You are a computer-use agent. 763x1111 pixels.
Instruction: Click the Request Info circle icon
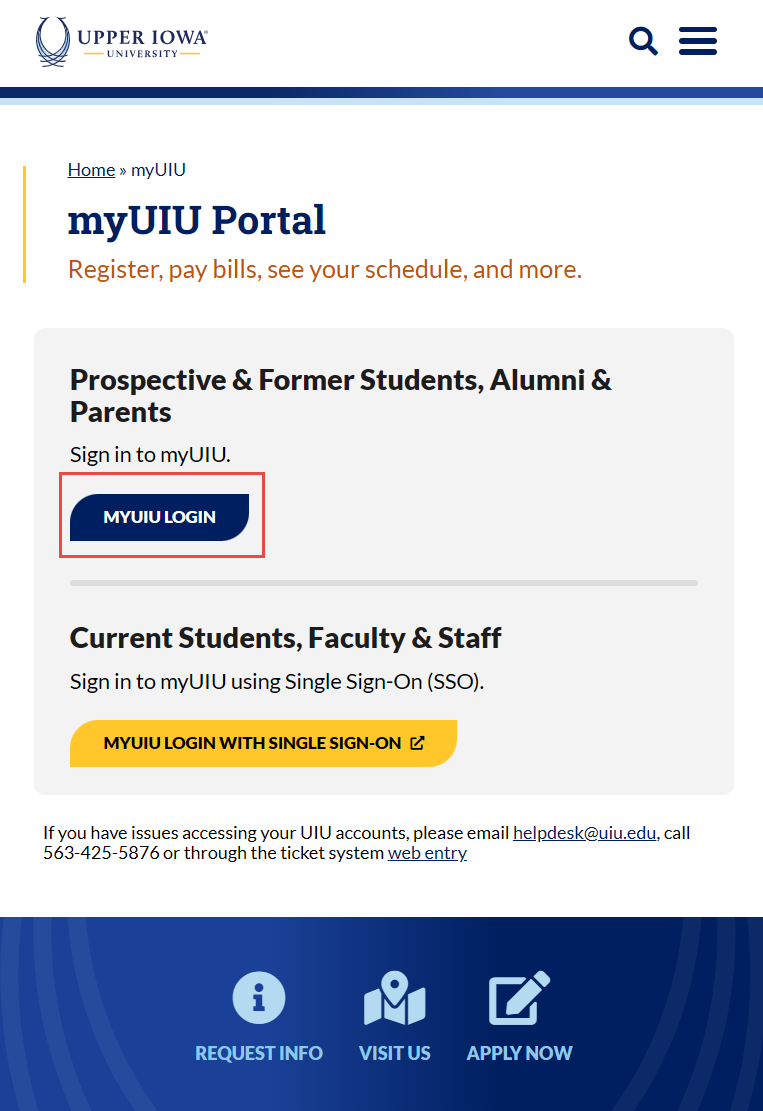tap(259, 997)
